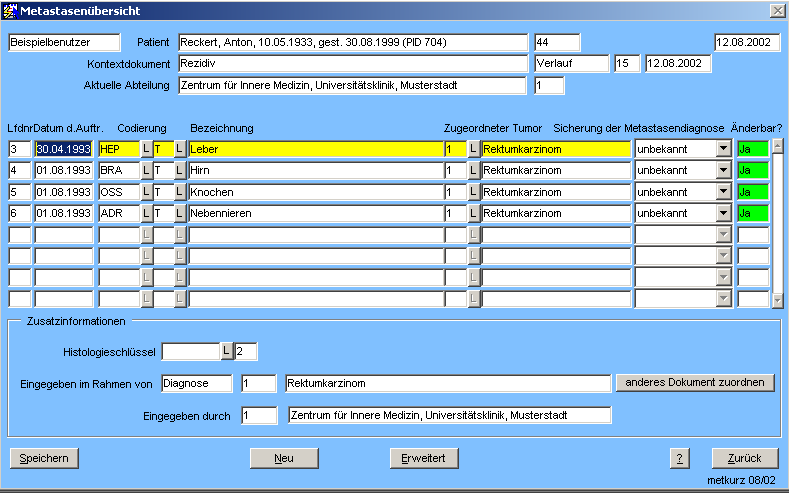The width and height of the screenshot is (789, 493).
Task: Click the Erweitert button
Action: [423, 458]
